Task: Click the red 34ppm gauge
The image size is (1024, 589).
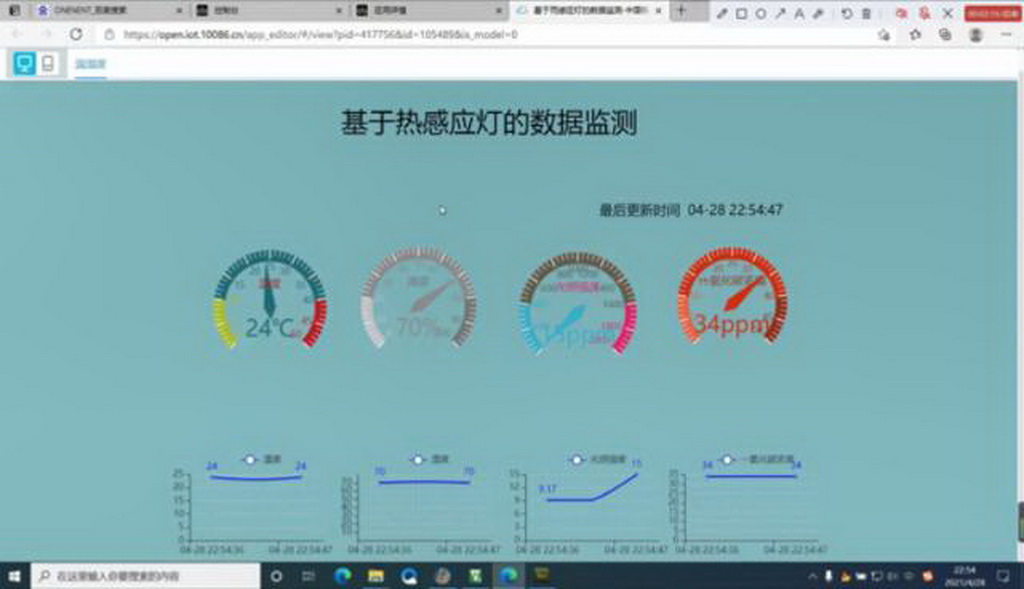Action: click(x=732, y=300)
